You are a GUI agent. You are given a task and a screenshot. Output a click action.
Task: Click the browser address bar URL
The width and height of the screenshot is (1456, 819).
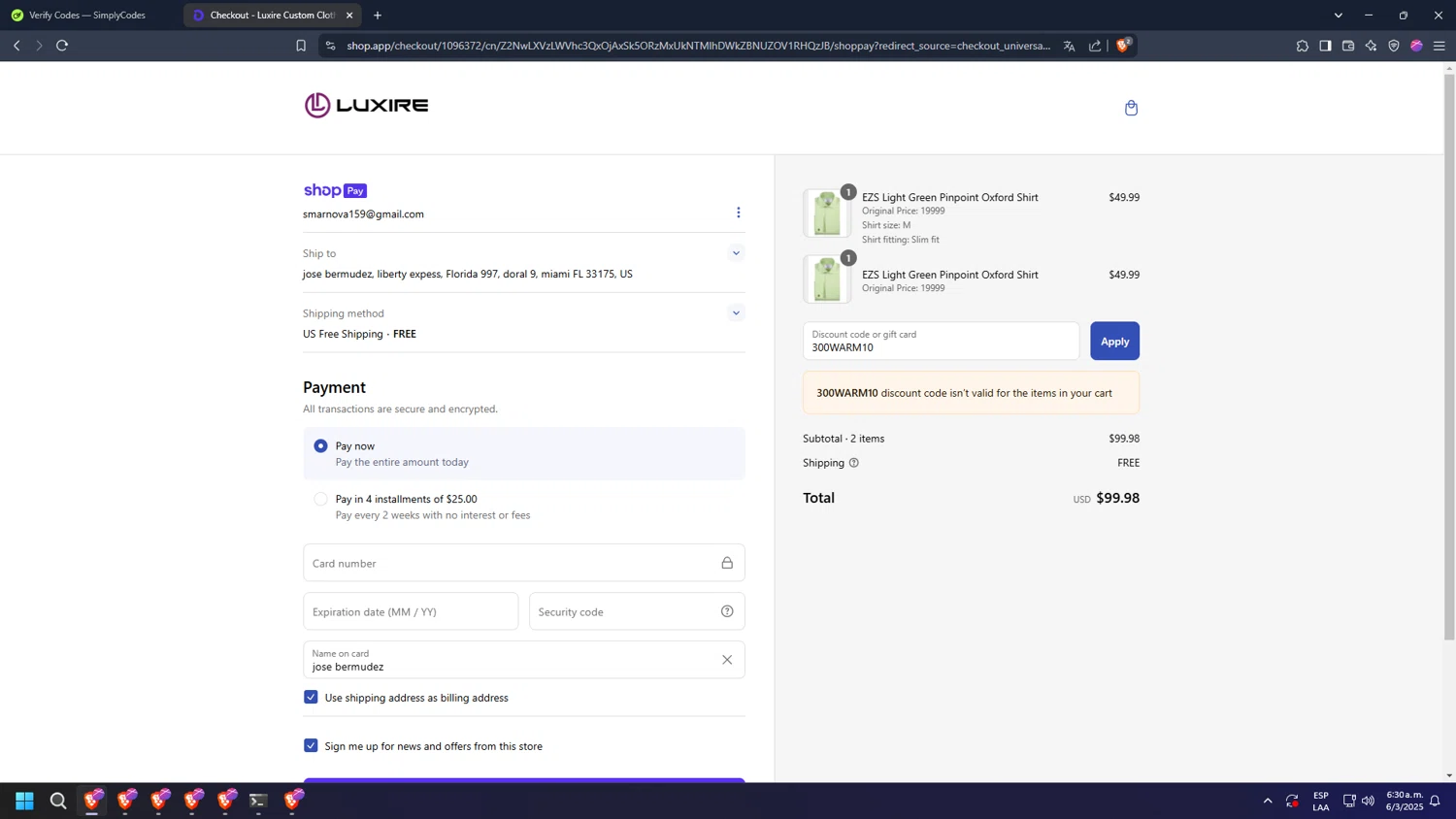(698, 46)
